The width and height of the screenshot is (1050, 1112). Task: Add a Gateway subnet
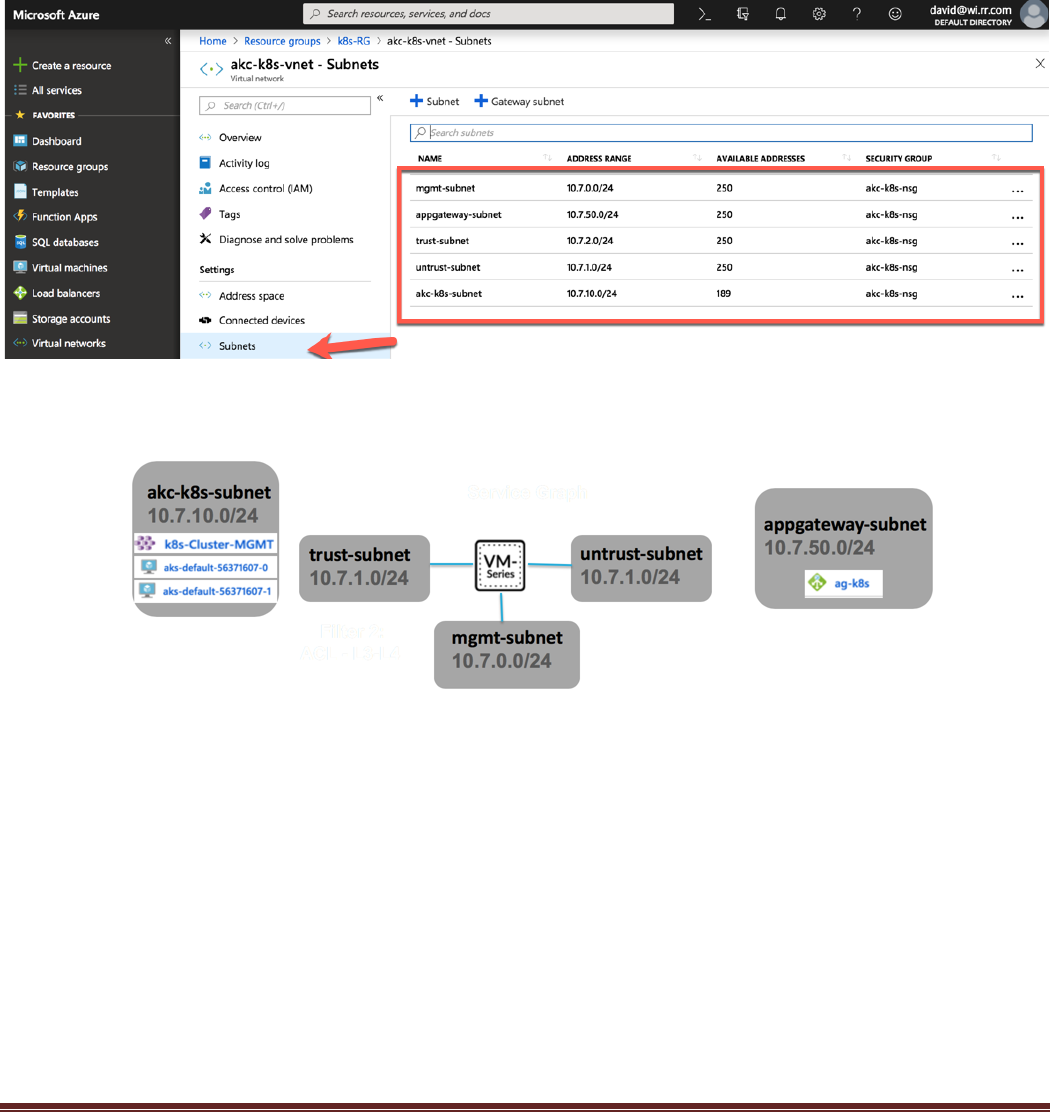point(519,101)
